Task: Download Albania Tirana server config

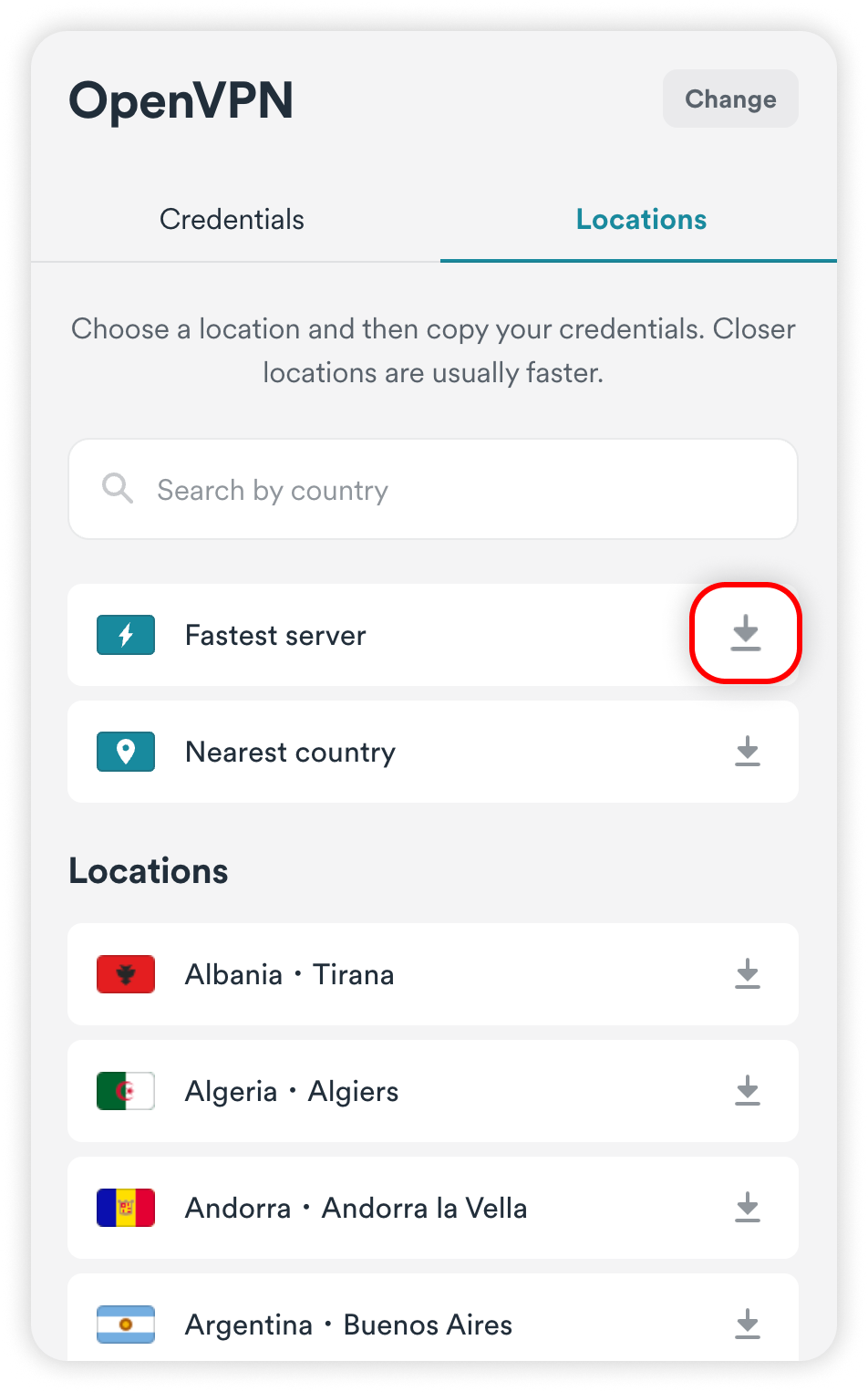Action: click(x=747, y=974)
